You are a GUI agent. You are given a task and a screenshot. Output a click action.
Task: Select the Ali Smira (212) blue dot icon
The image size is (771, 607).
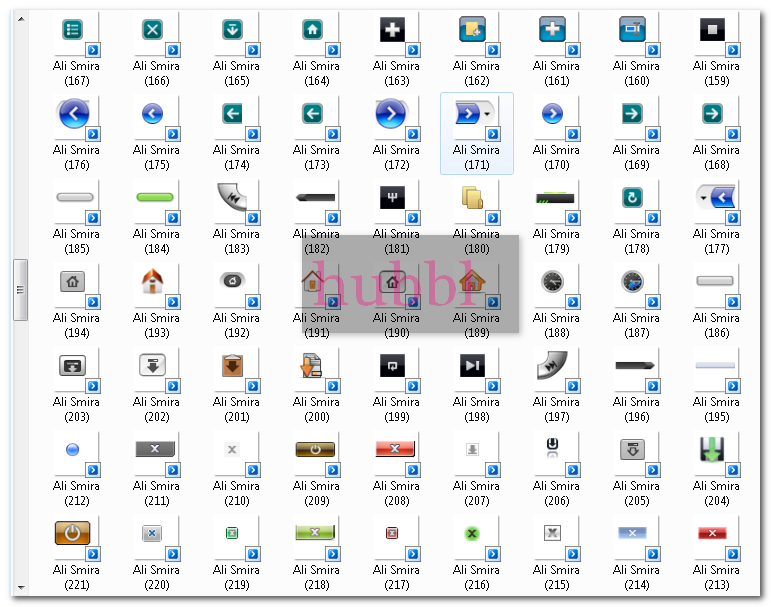[73, 450]
